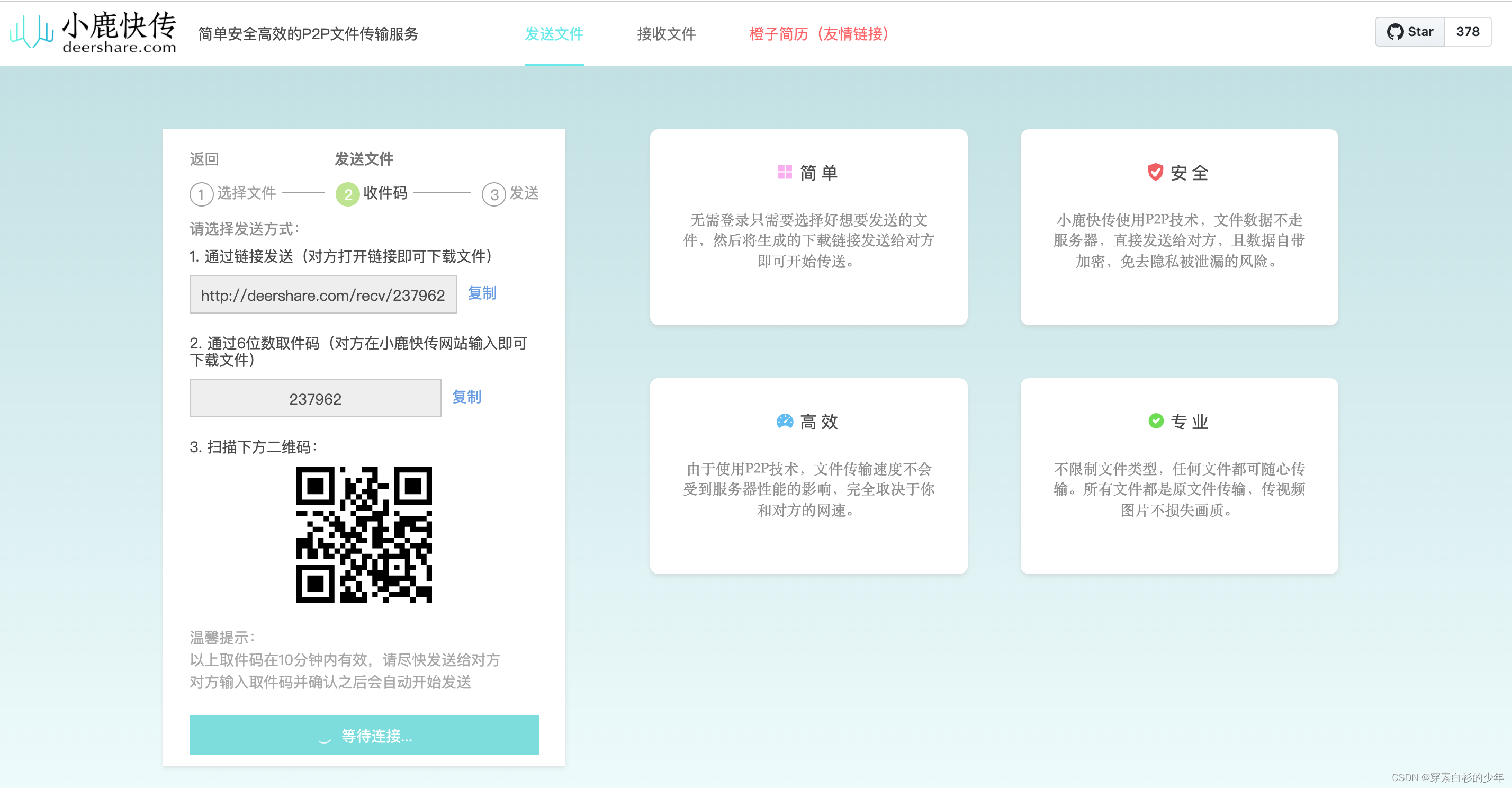Click the 简单 feature card heading
The image size is (1512, 788).
click(819, 173)
